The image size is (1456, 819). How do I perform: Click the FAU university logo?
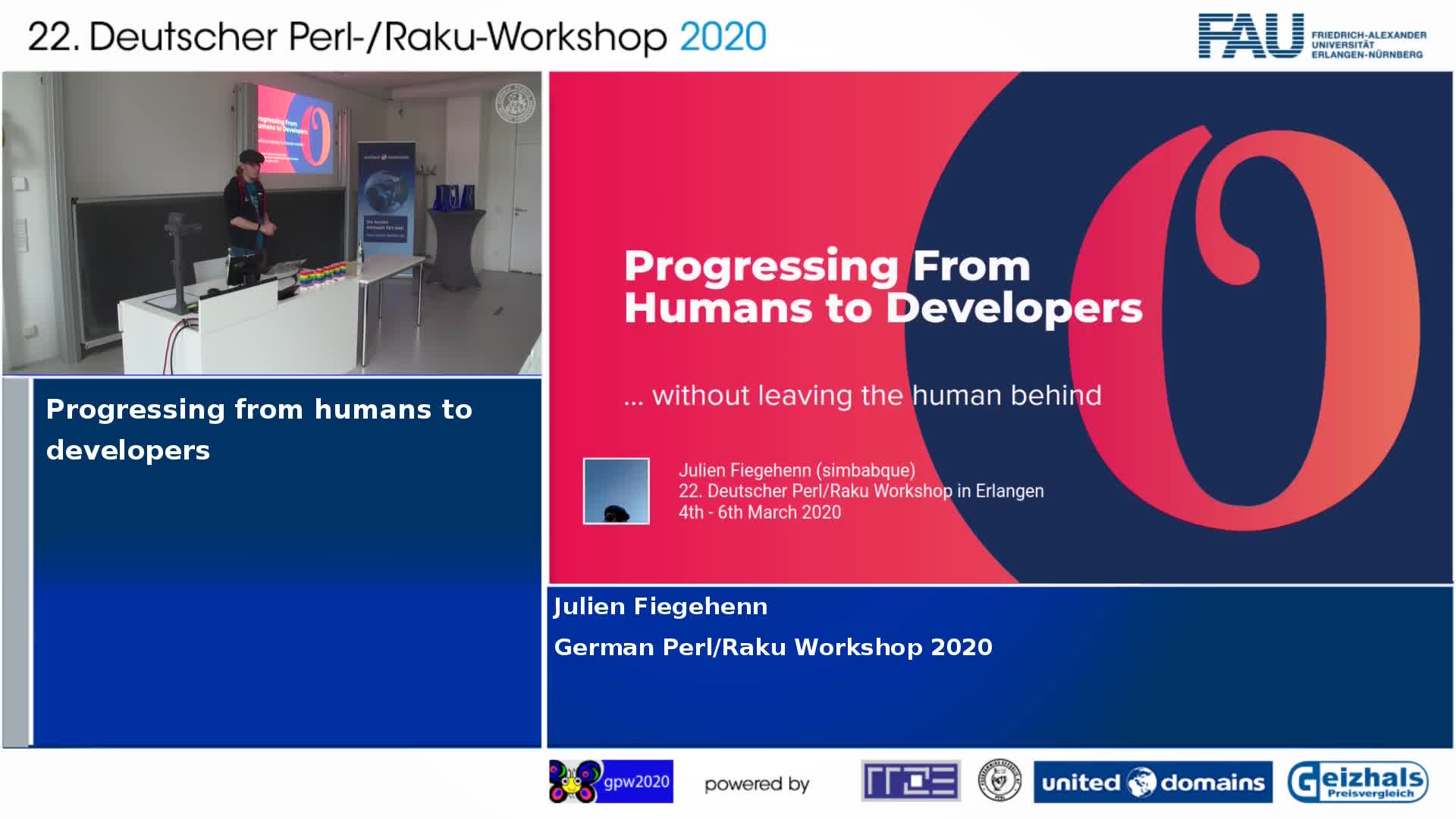[x=1250, y=36]
